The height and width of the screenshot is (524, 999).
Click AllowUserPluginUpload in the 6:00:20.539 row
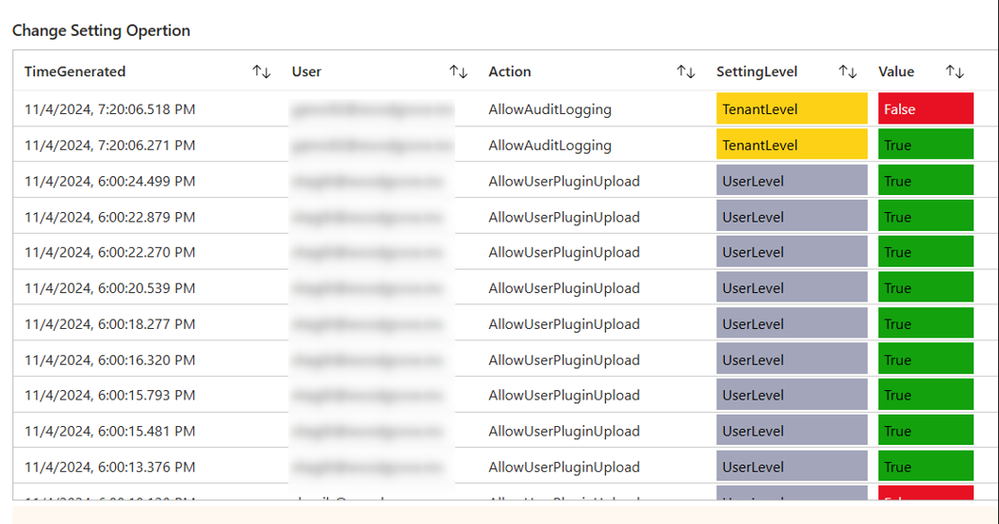(x=564, y=289)
